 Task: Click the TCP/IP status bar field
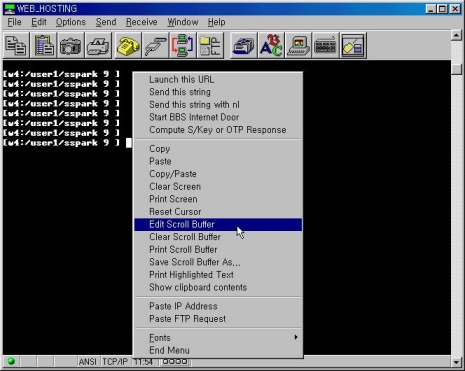click(x=115, y=362)
